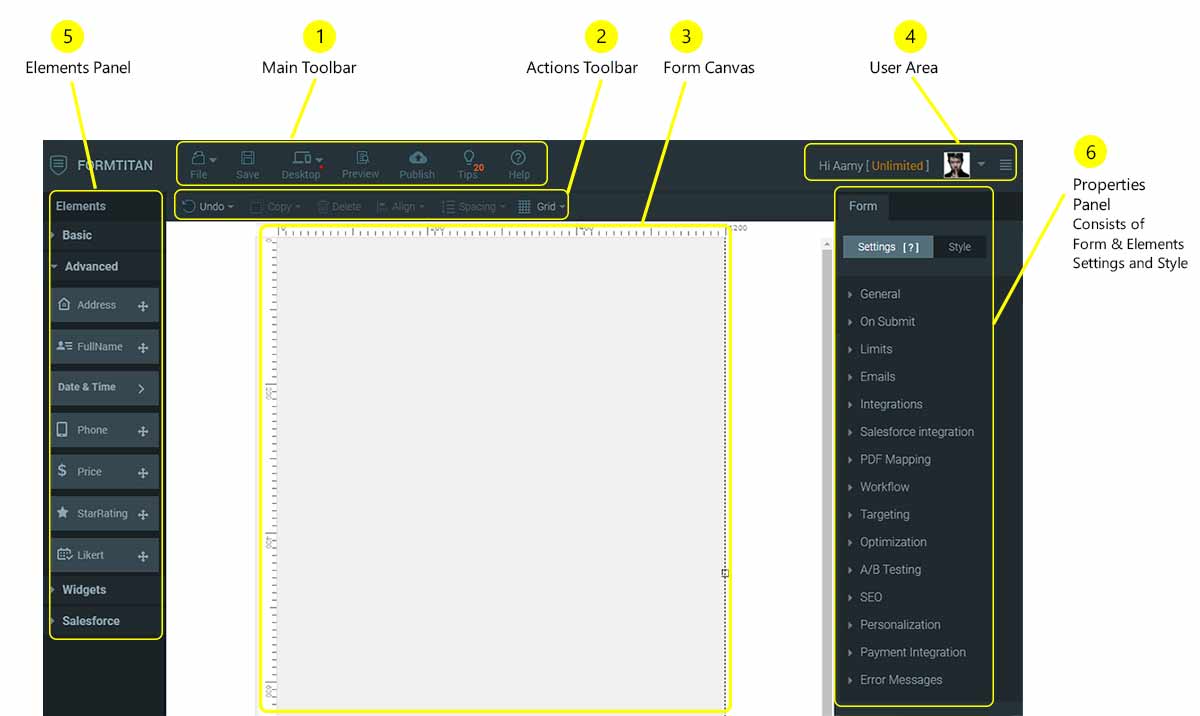Click the Date & Time chevron arrow
The width and height of the screenshot is (1200, 716).
coord(141,389)
